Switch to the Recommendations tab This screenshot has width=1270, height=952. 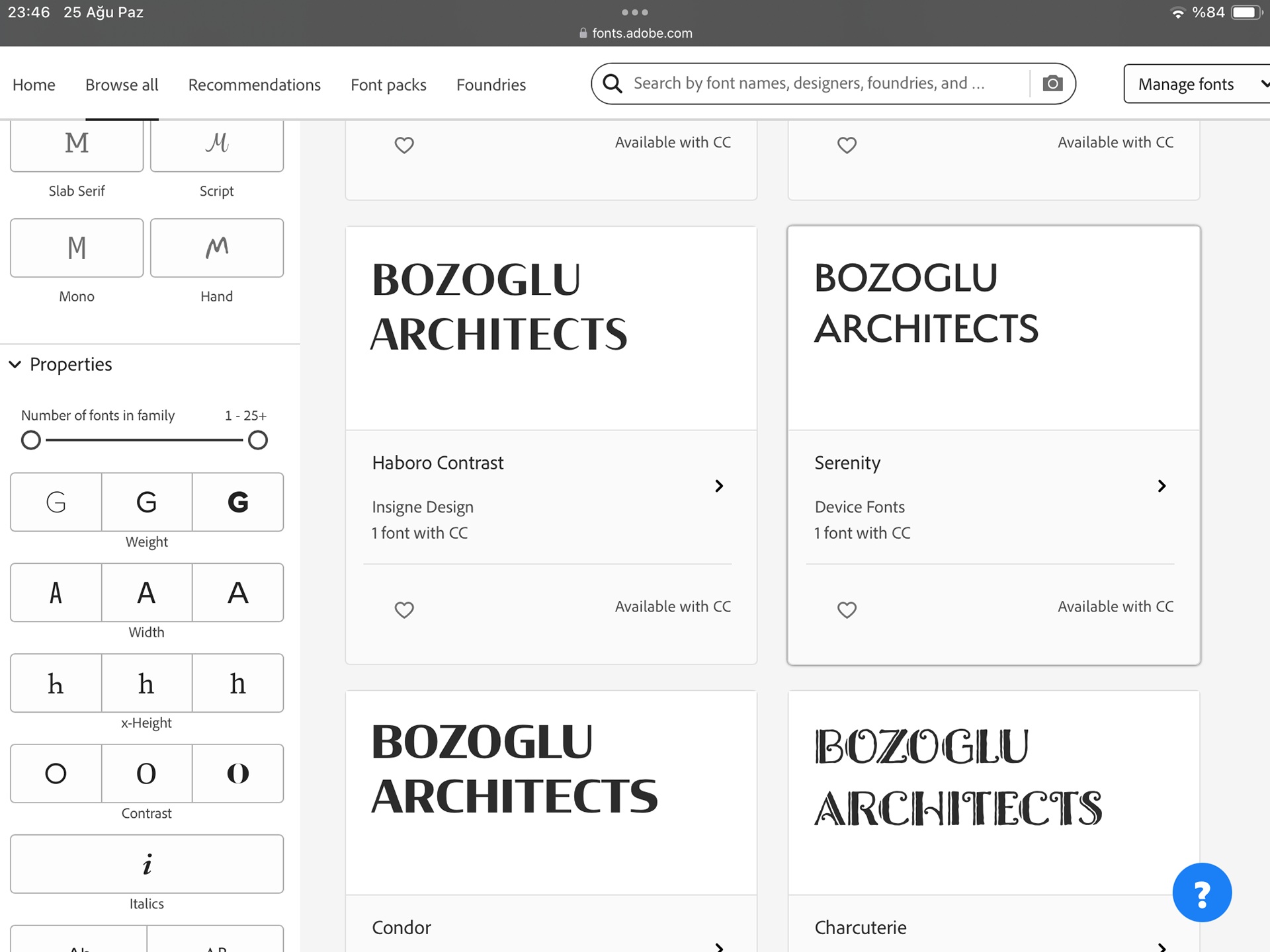click(x=254, y=85)
